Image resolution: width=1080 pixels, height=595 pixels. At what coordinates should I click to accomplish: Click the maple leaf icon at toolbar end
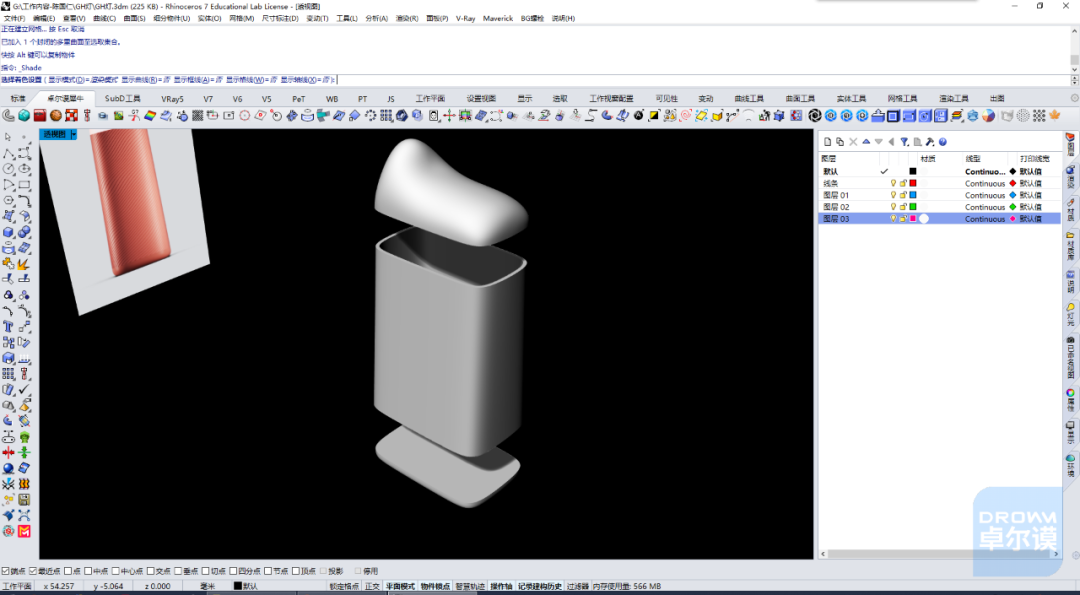1055,116
